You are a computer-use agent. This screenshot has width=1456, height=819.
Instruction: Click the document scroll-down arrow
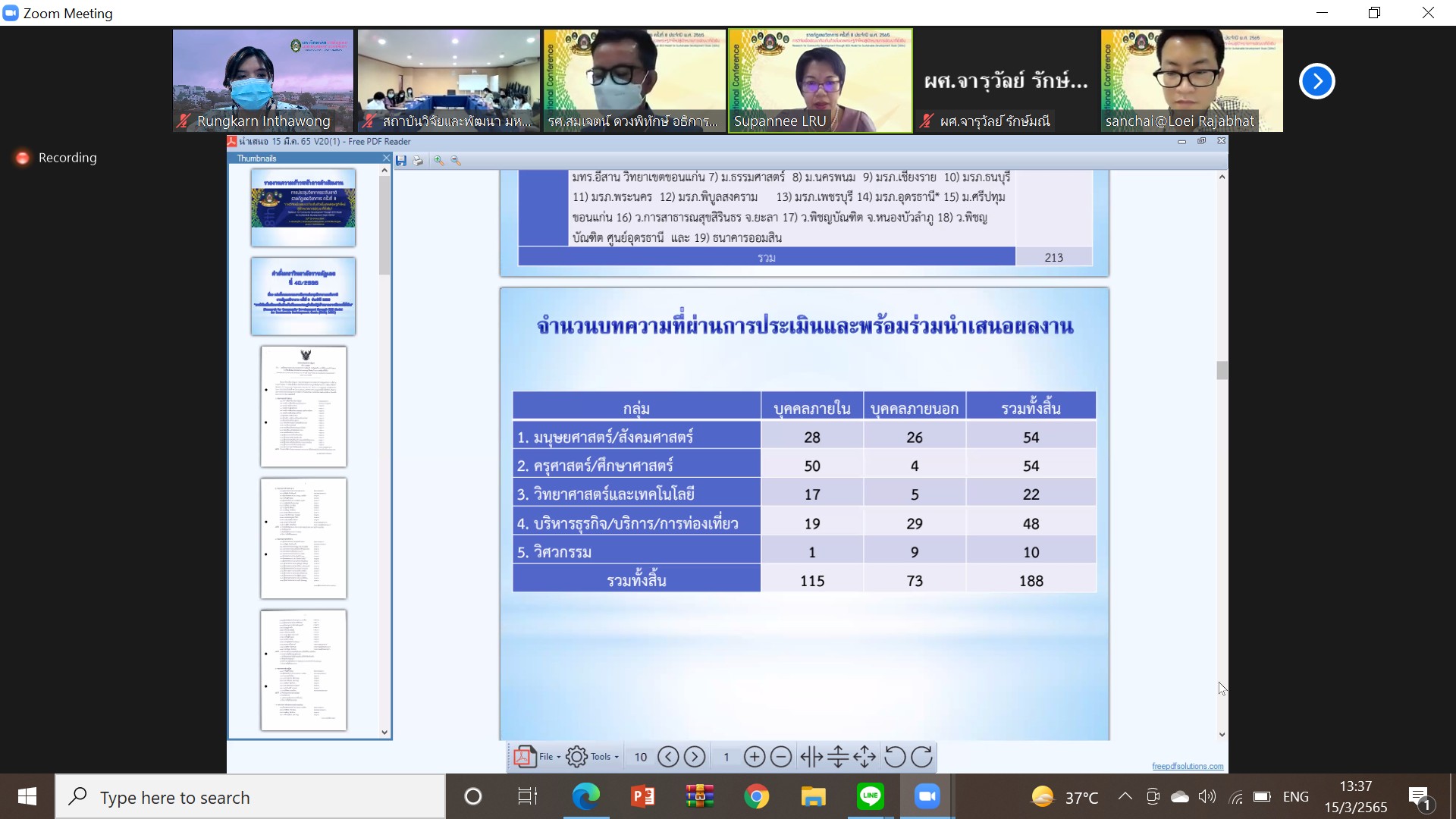(1222, 734)
